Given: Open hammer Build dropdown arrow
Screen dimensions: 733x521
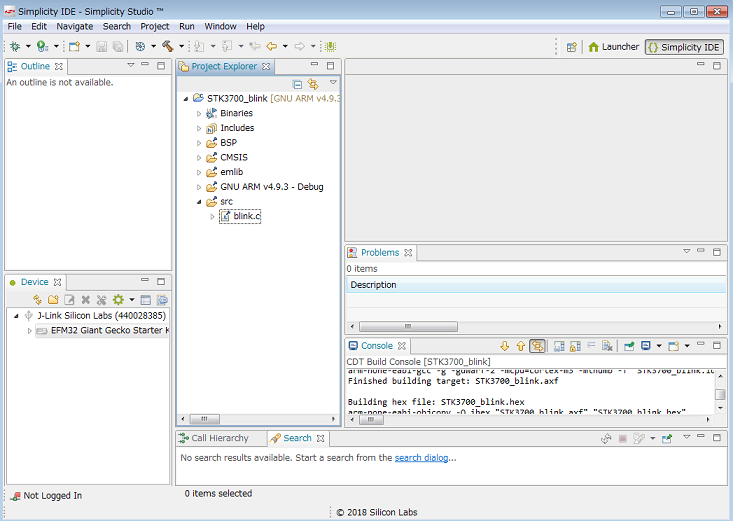Looking at the screenshot, I should coord(181,46).
